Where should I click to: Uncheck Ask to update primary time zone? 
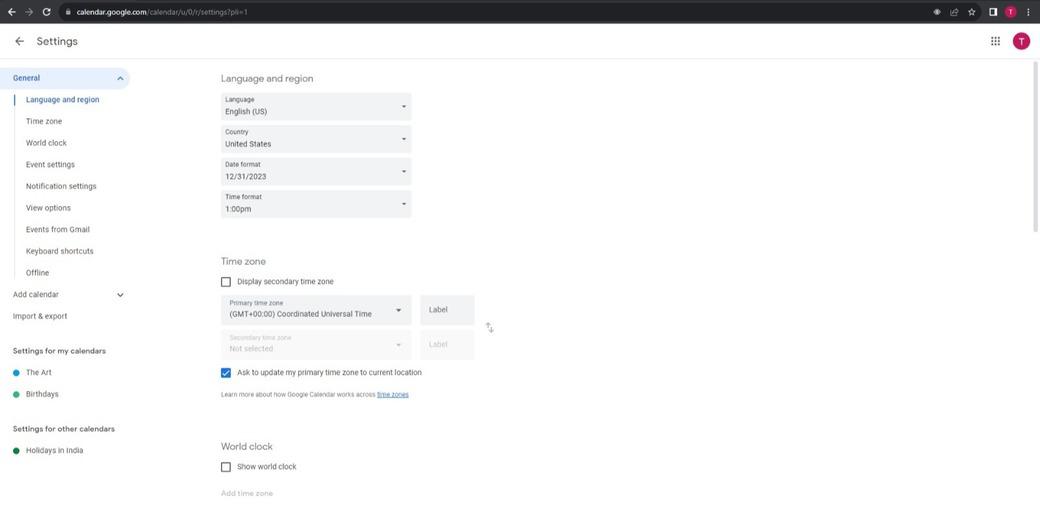point(226,373)
